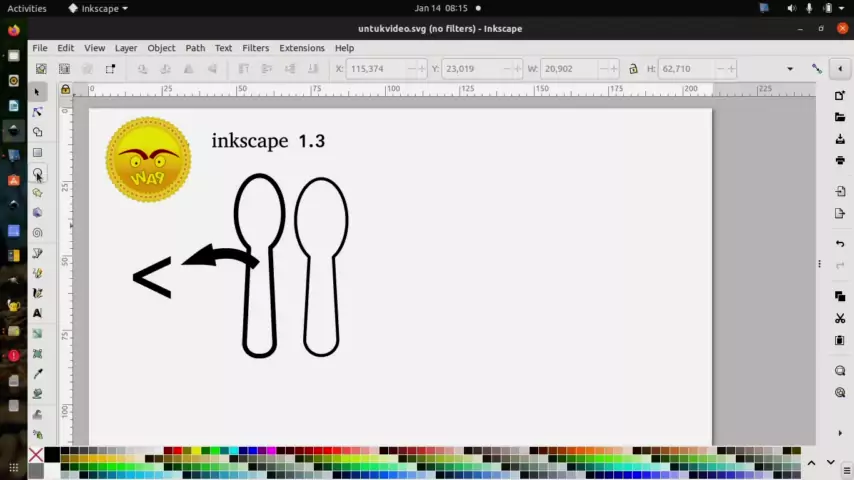Click the Undo arrow icon

coord(840,244)
